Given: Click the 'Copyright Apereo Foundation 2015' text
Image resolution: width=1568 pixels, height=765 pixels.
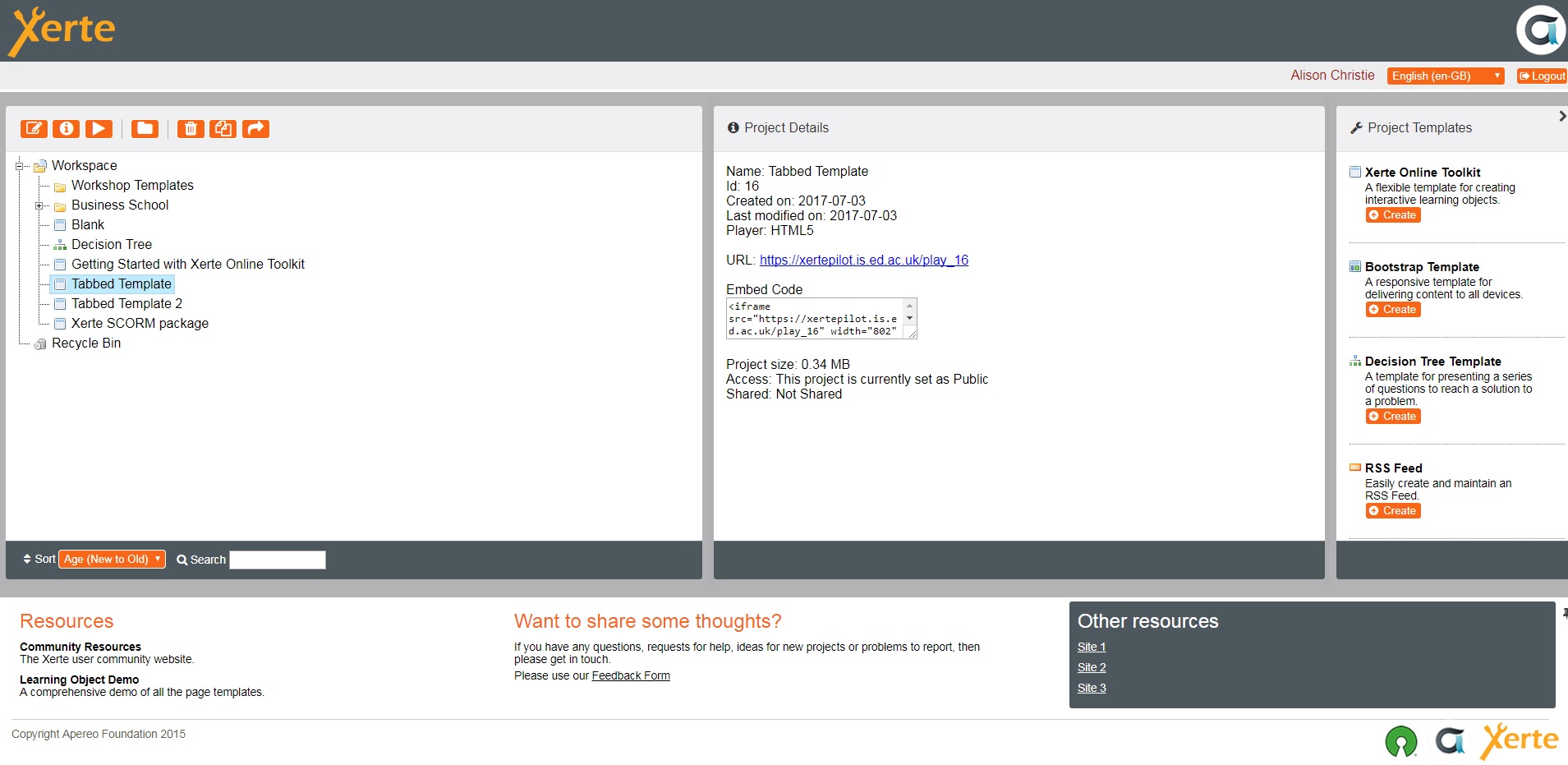Looking at the screenshot, I should [99, 735].
